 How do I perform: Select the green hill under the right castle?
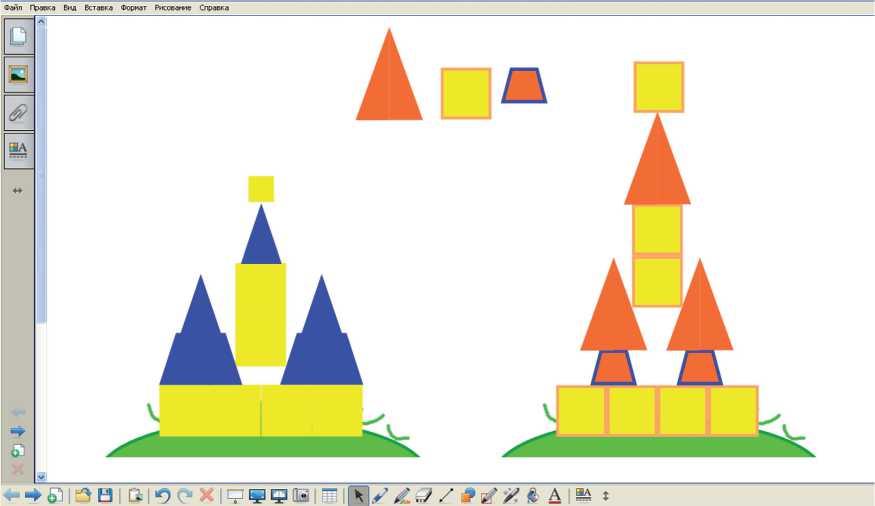(658, 446)
